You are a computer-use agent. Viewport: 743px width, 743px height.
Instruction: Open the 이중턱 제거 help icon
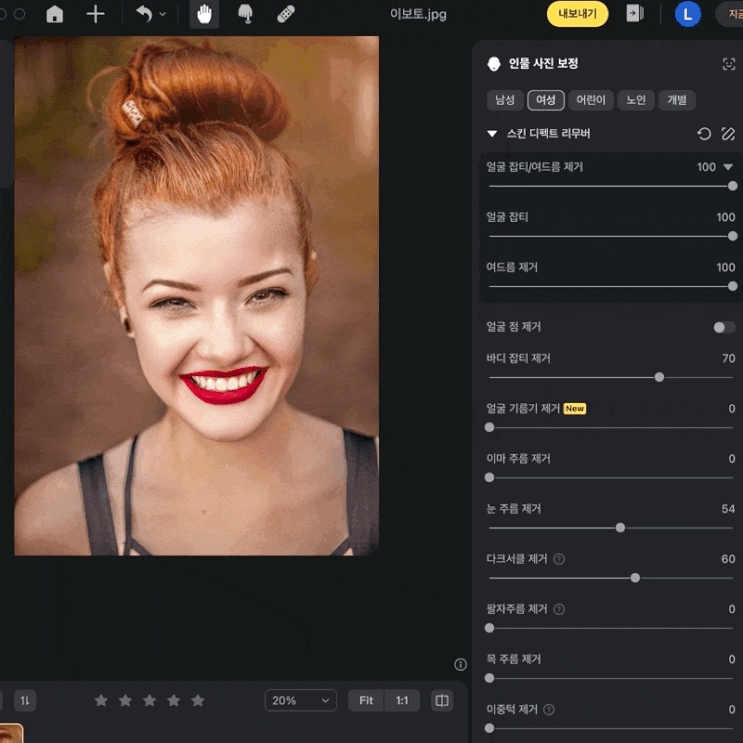[x=549, y=709]
